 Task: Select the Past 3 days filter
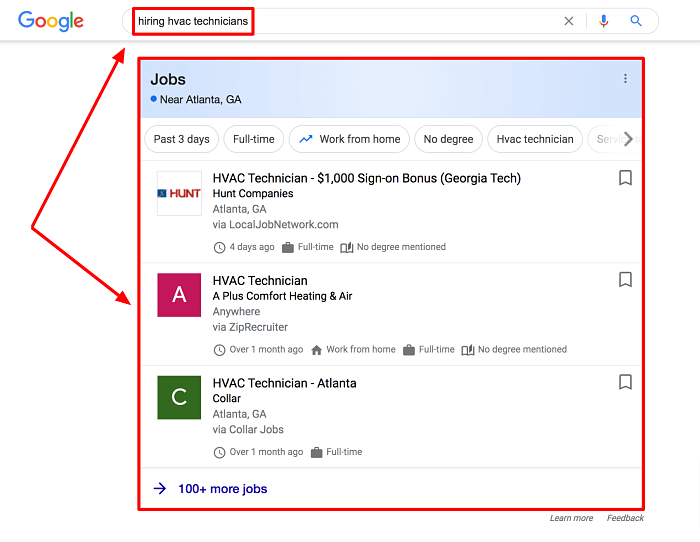click(182, 139)
